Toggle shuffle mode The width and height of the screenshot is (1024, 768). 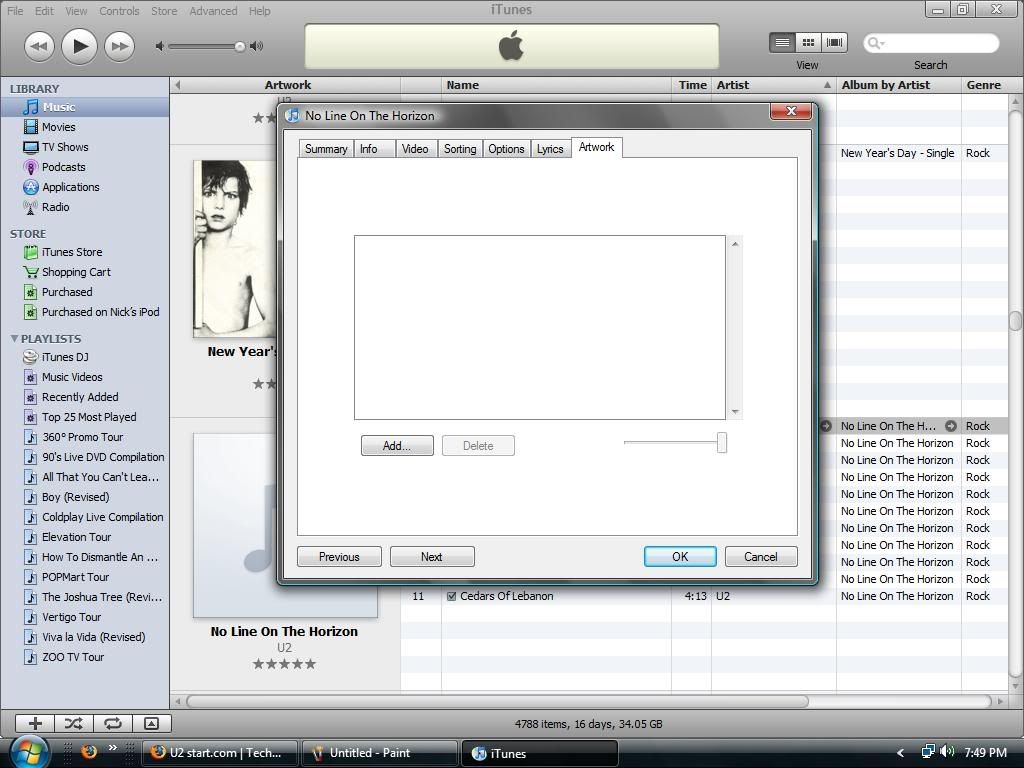click(74, 723)
